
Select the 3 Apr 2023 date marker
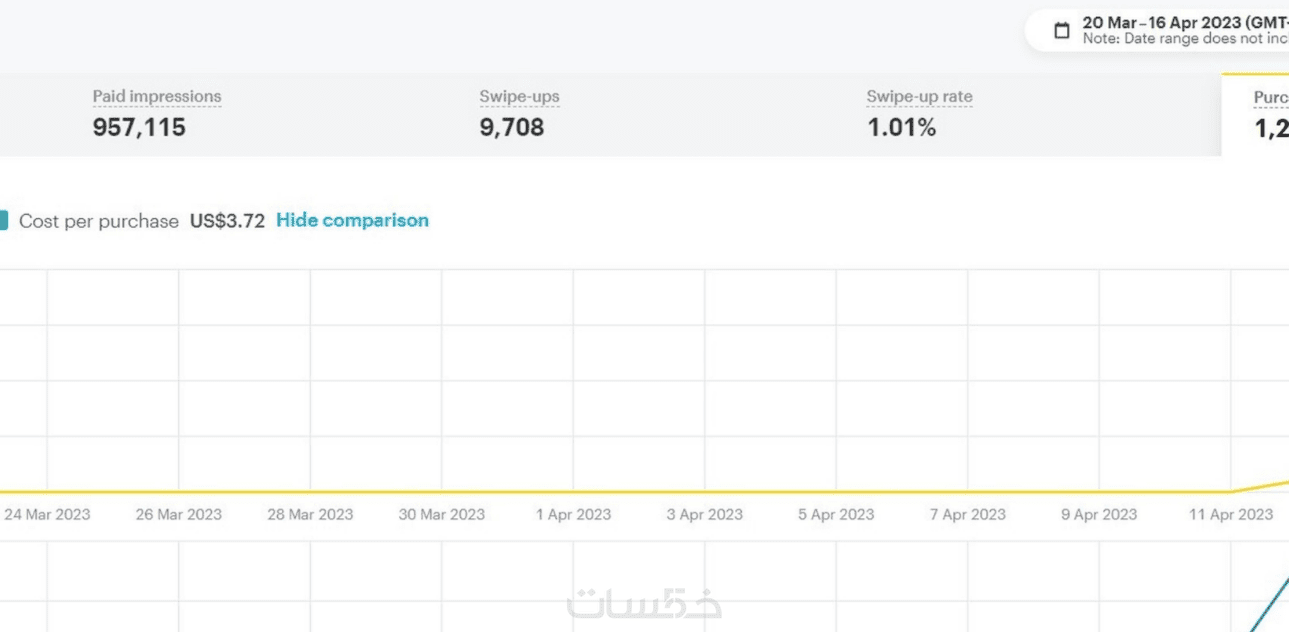coord(705,515)
